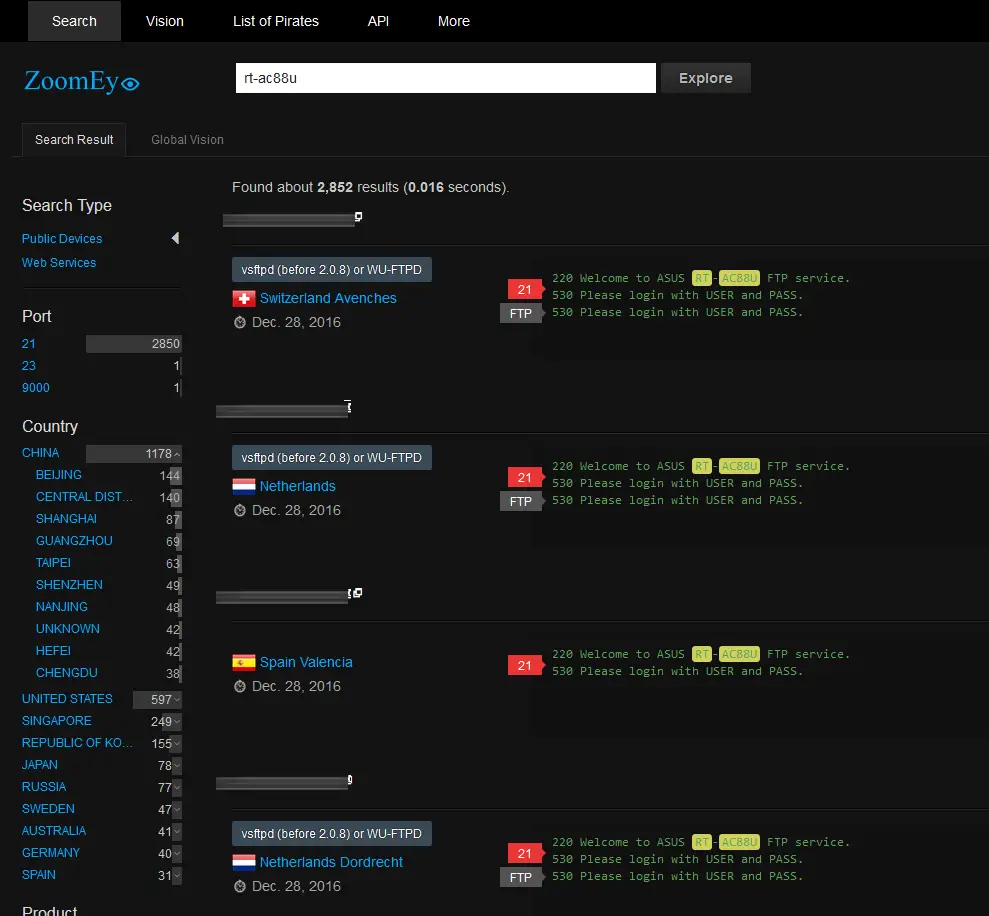Viewport: 989px width, 916px height.
Task: Open Switzerland Avenches location link
Action: pos(328,298)
